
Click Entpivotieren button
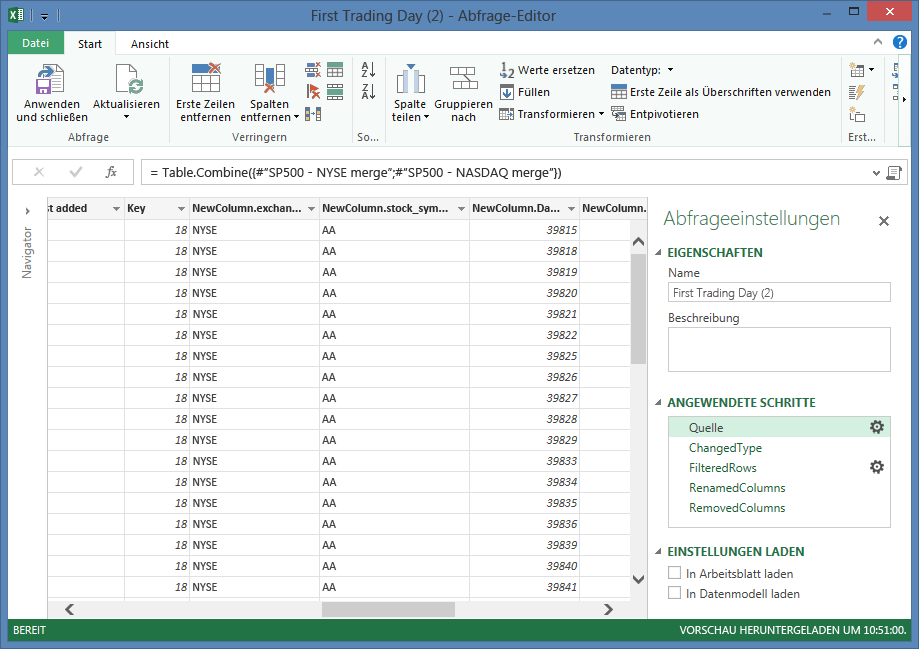[655, 114]
